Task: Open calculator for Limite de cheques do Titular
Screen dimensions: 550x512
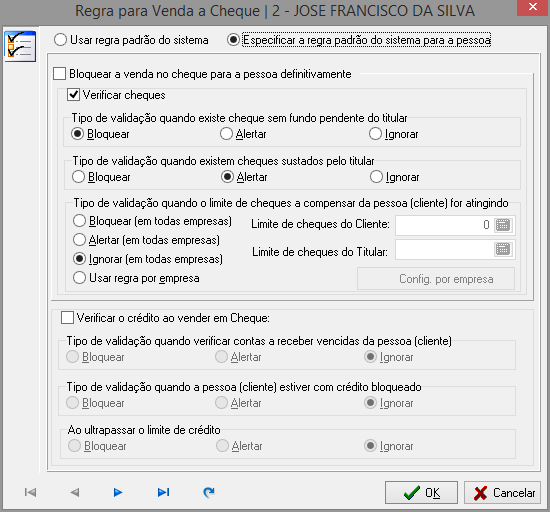Action: 503,250
